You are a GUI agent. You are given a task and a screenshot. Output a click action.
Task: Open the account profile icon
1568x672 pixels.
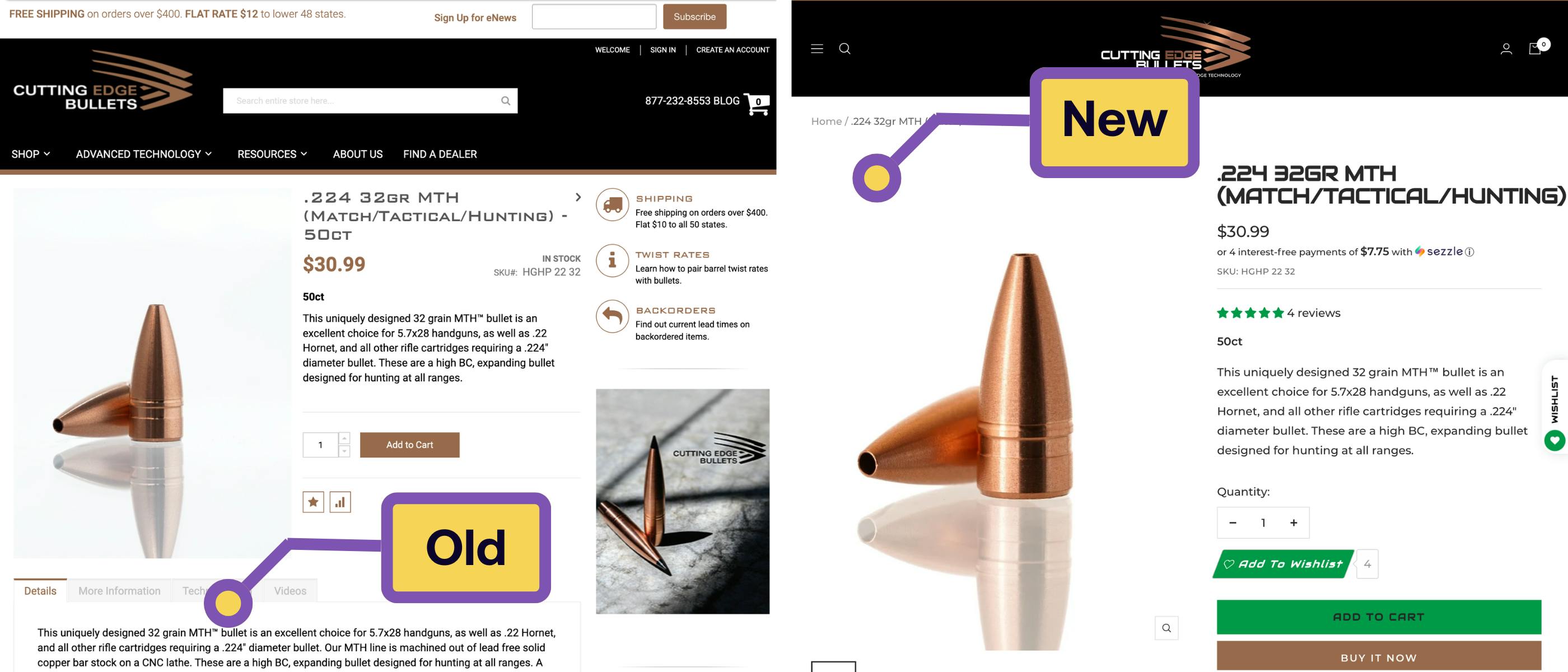click(x=1506, y=49)
